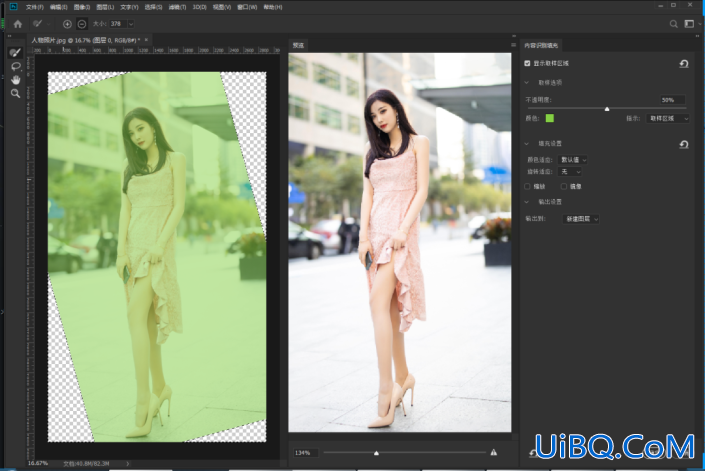Collapse the 取样选项 section
The width and height of the screenshot is (705, 471).
coord(527,83)
